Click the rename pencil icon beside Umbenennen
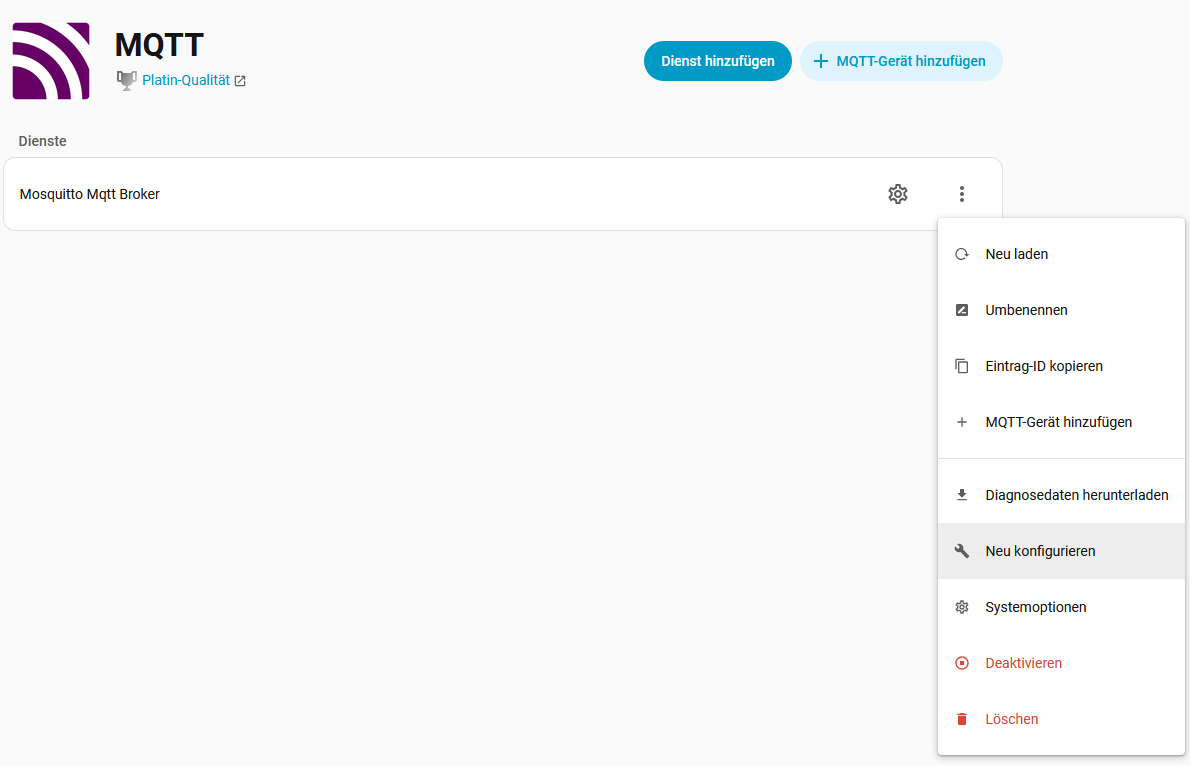The height and width of the screenshot is (766, 1190). [x=962, y=310]
